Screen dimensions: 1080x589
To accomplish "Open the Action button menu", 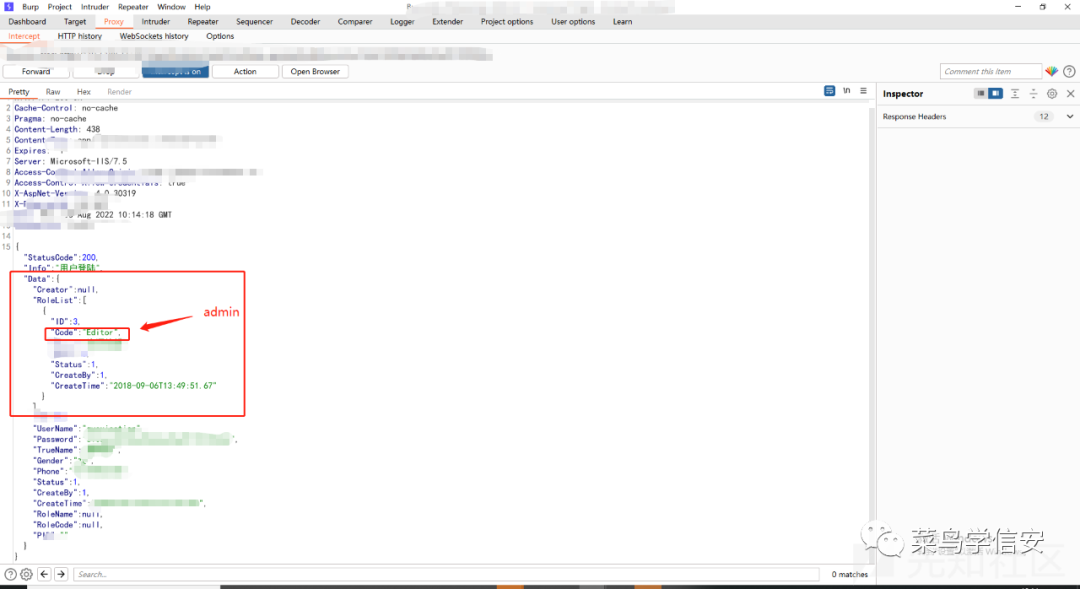I will pyautogui.click(x=245, y=71).
